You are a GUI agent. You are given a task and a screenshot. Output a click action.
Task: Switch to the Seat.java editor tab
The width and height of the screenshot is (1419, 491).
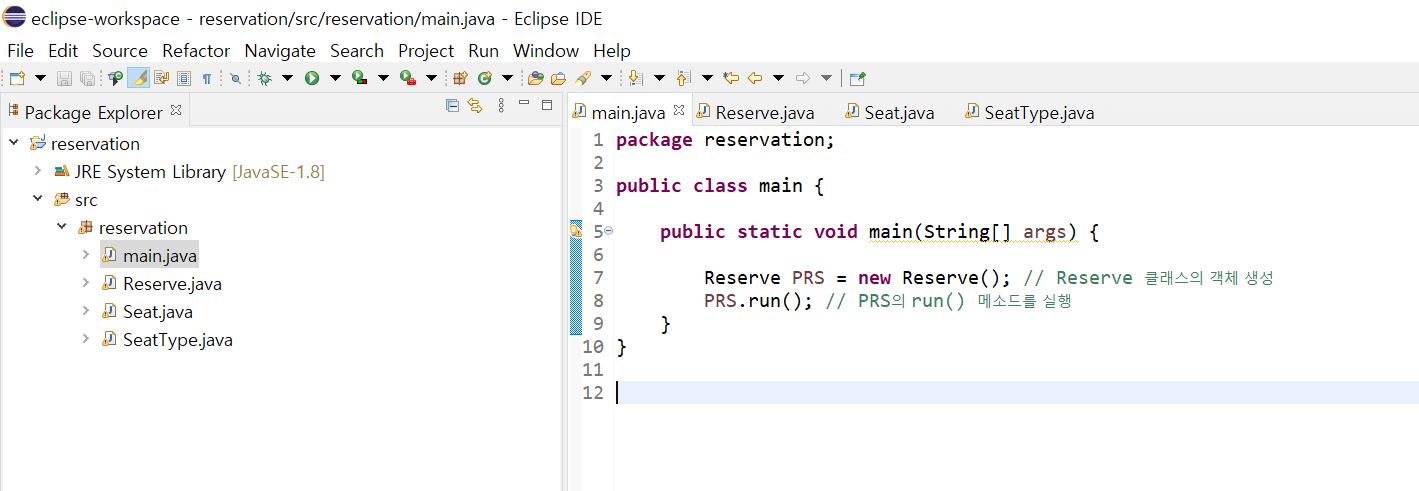pyautogui.click(x=890, y=112)
